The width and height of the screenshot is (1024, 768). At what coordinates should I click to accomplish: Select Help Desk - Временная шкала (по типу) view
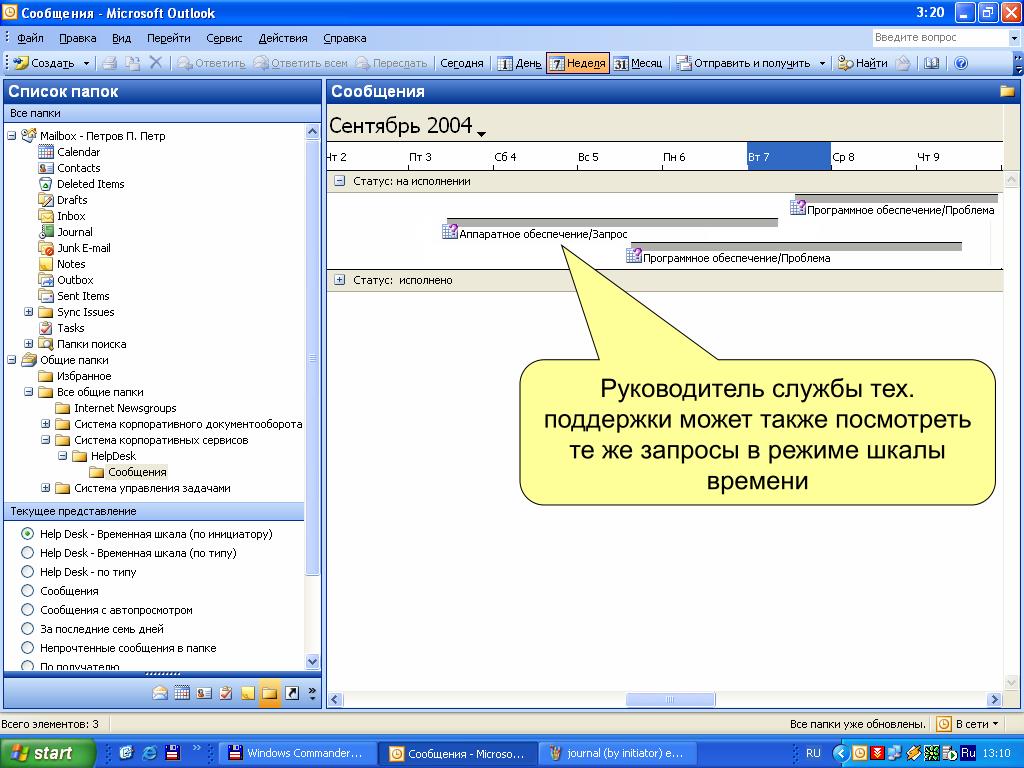point(27,552)
